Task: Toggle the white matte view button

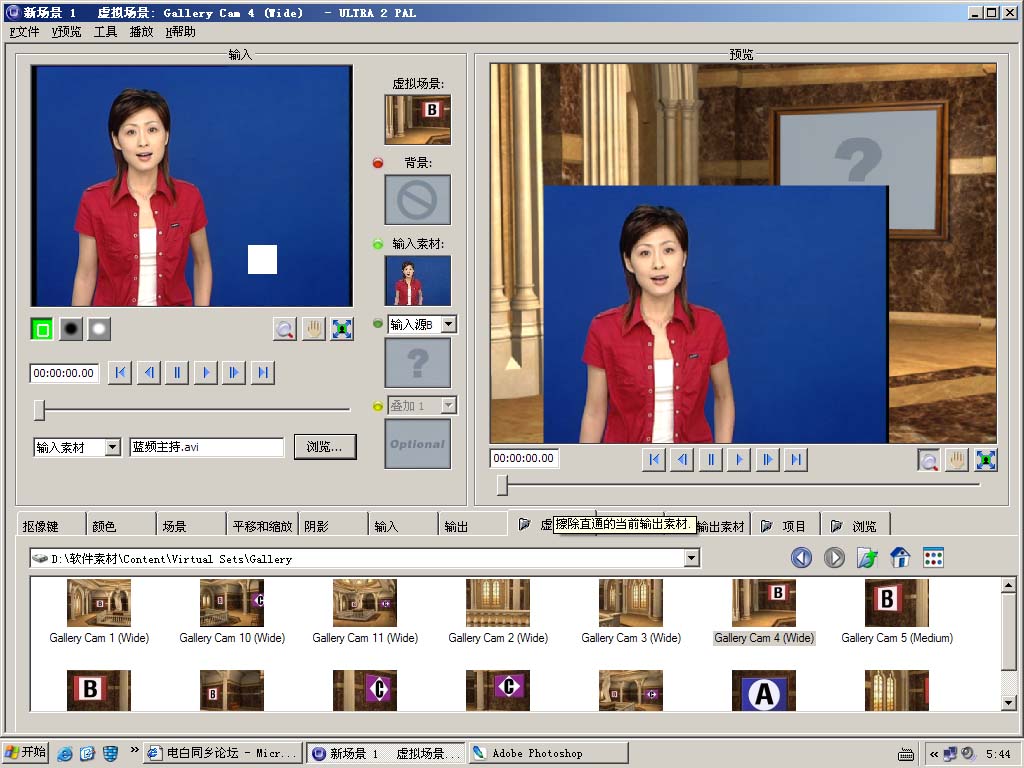Action: [x=99, y=329]
